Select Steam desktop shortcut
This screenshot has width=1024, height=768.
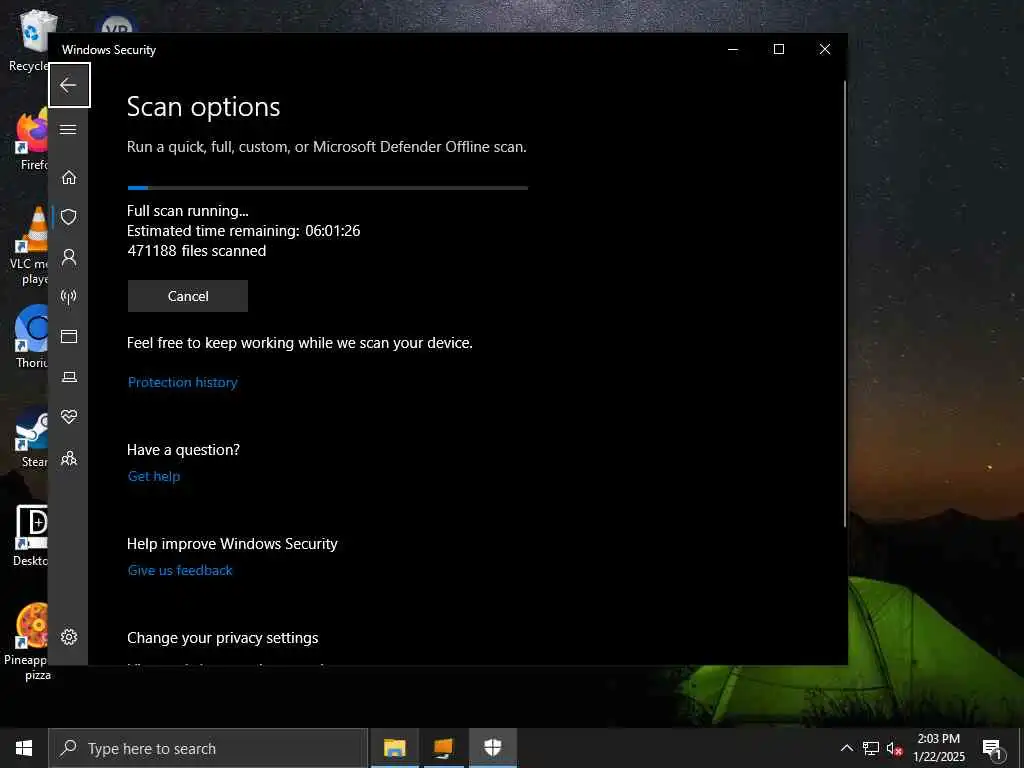coord(31,437)
